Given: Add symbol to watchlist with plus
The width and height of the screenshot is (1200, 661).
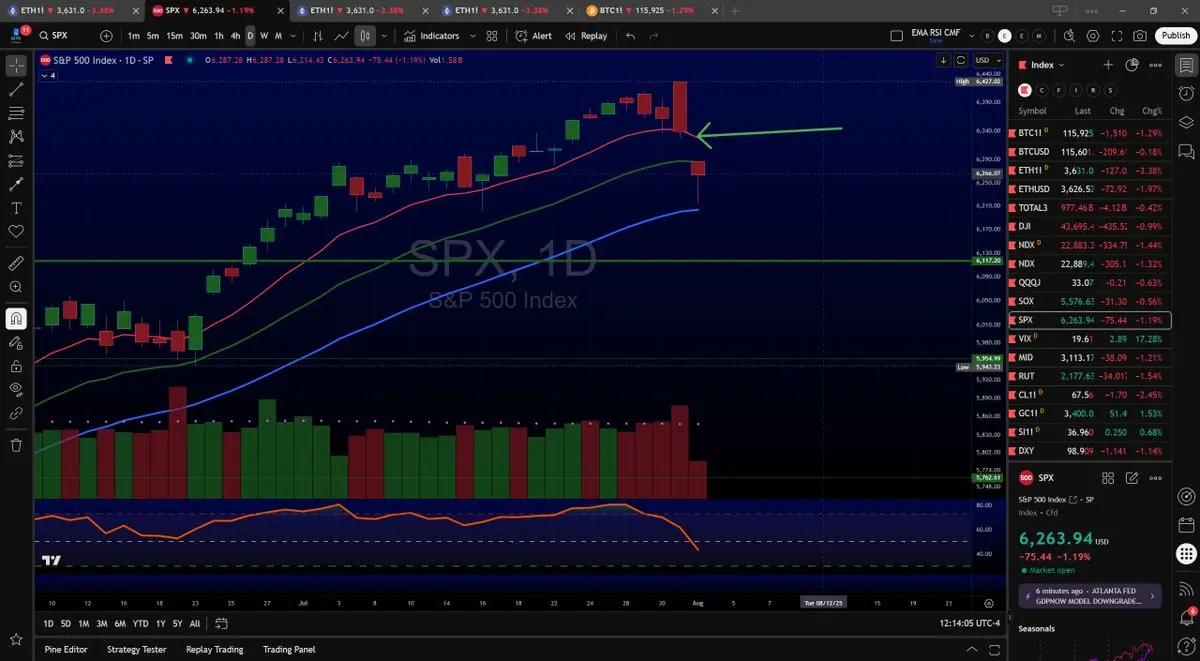Looking at the screenshot, I should [1108, 65].
